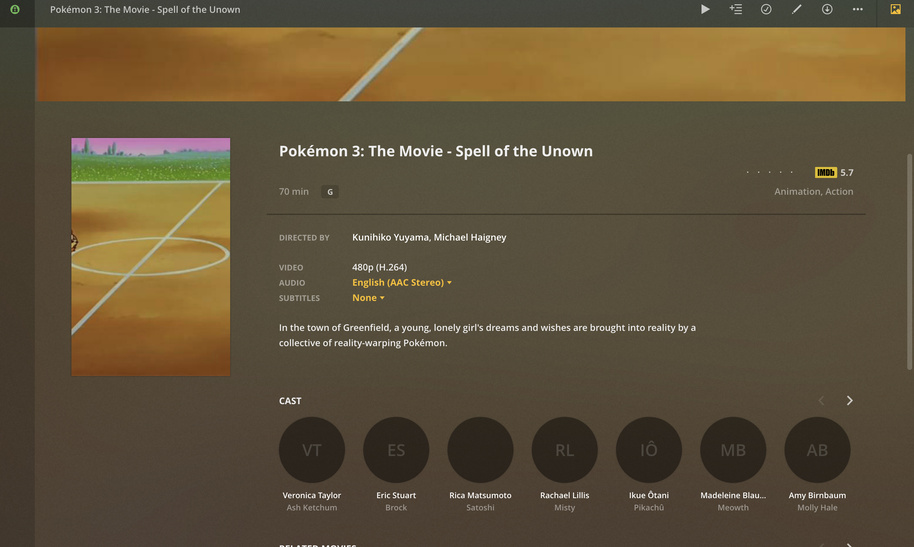The image size is (914, 547).
Task: Show next cast members with right arrow
Action: pos(849,401)
